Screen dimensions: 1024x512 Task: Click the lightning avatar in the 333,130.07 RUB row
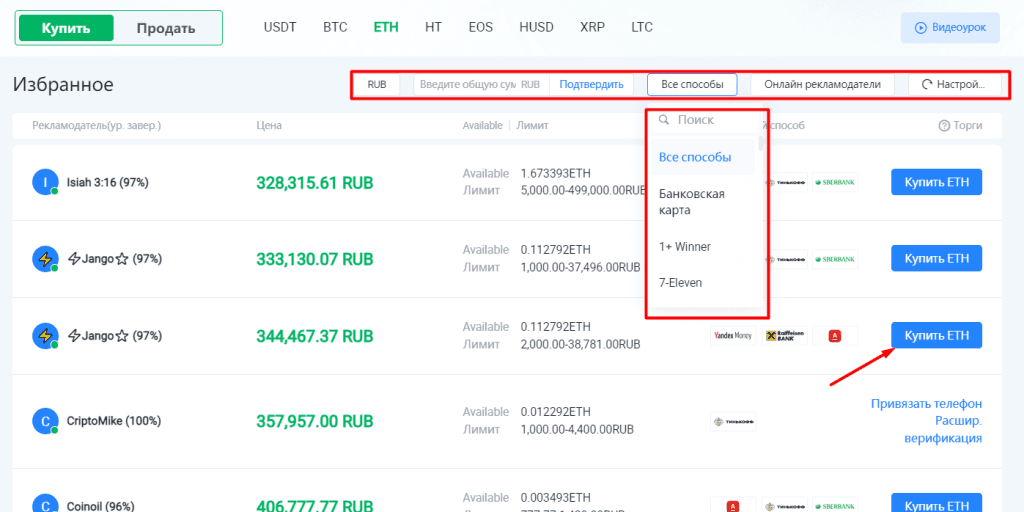point(45,259)
